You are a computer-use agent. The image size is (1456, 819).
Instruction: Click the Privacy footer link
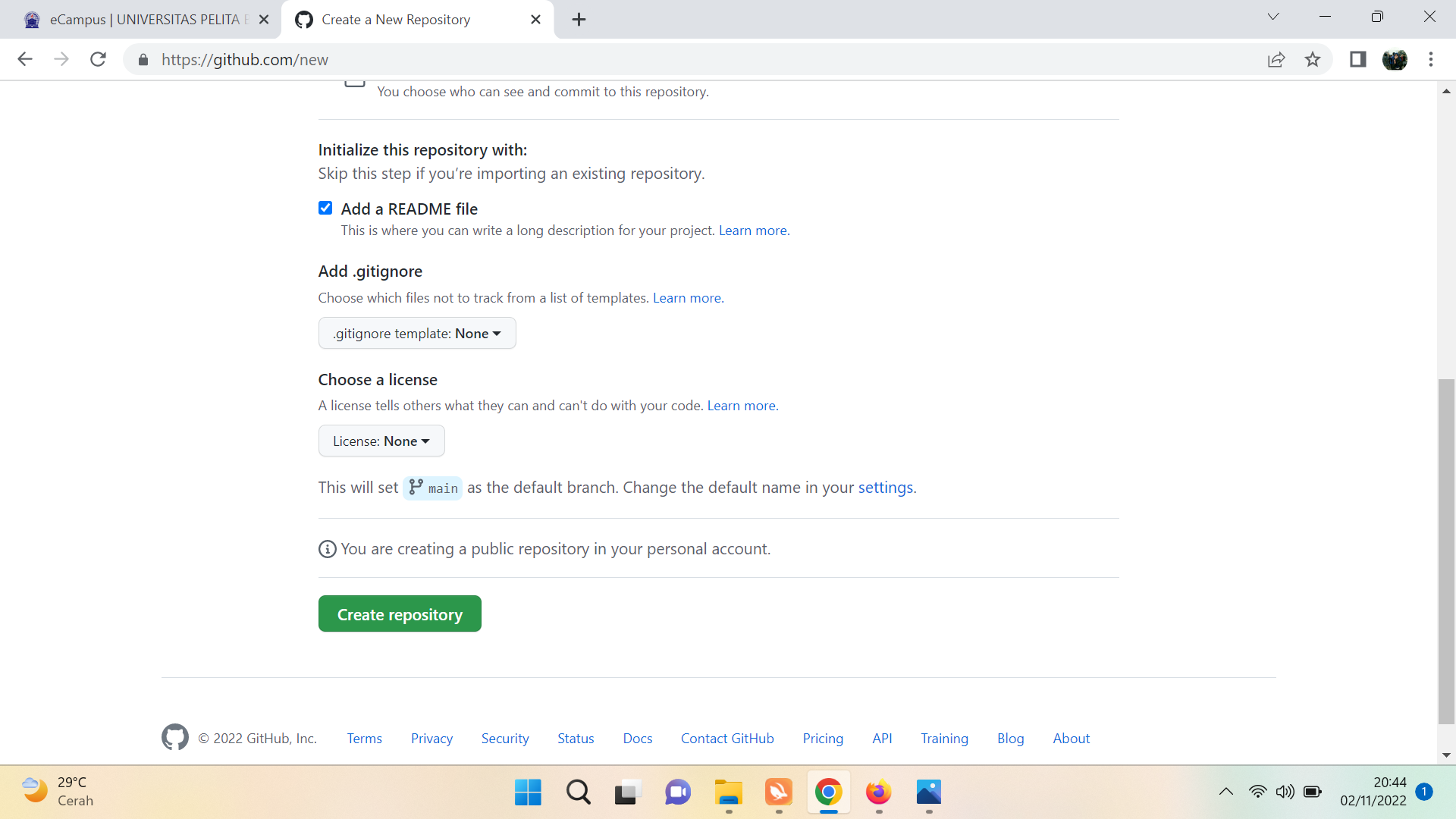click(x=431, y=739)
